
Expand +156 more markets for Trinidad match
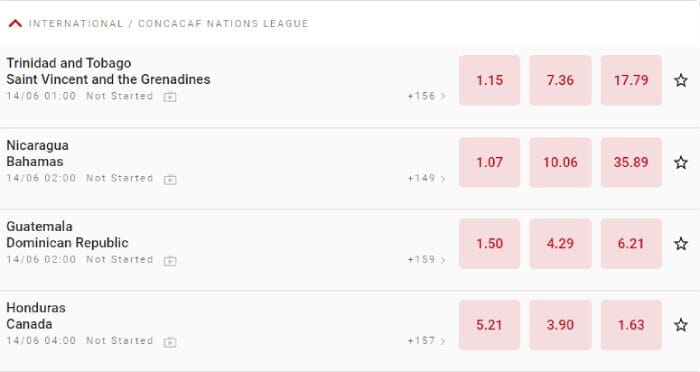coord(426,96)
